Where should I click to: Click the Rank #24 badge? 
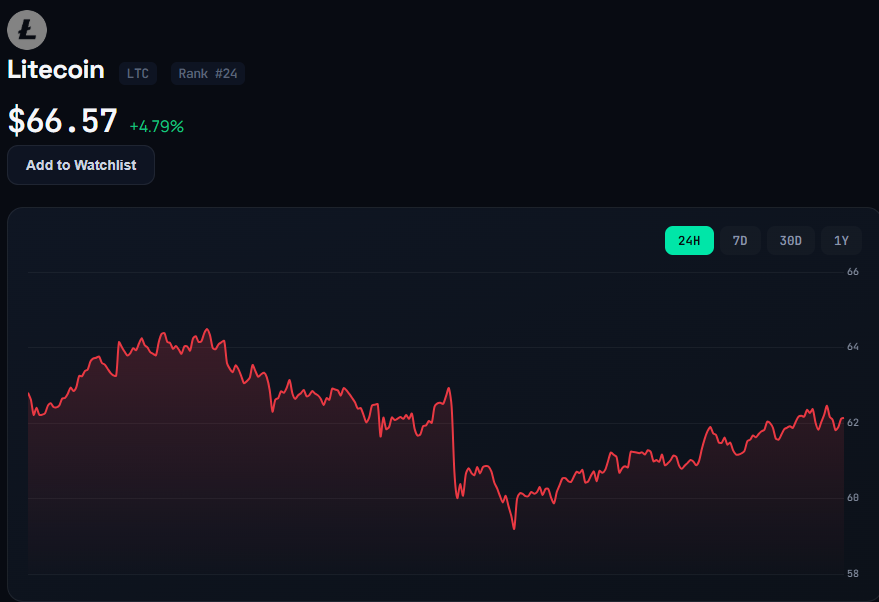208,73
